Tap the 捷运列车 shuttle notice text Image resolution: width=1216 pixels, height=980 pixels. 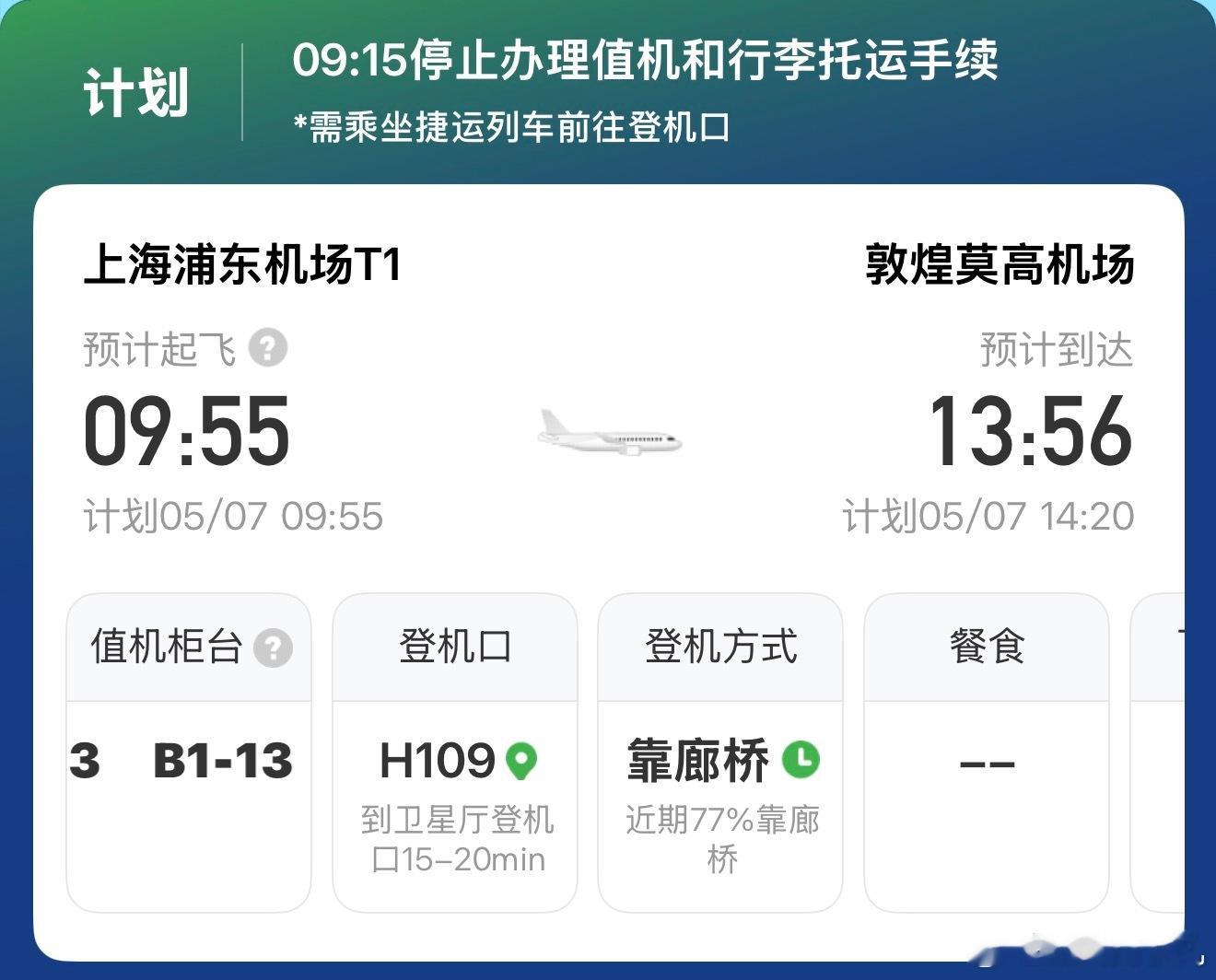pos(511,127)
